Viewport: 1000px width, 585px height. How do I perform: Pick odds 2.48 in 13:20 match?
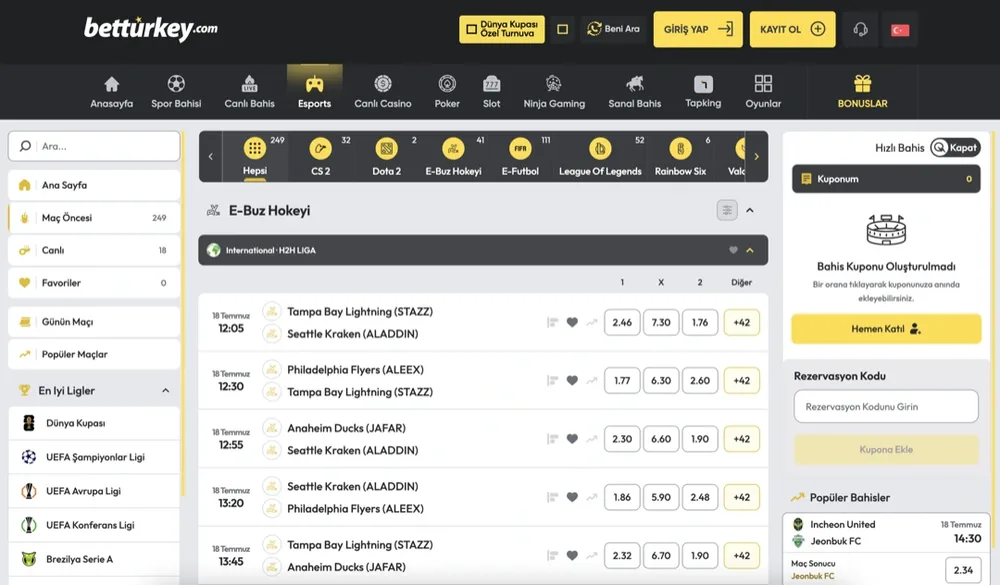pyautogui.click(x=700, y=497)
